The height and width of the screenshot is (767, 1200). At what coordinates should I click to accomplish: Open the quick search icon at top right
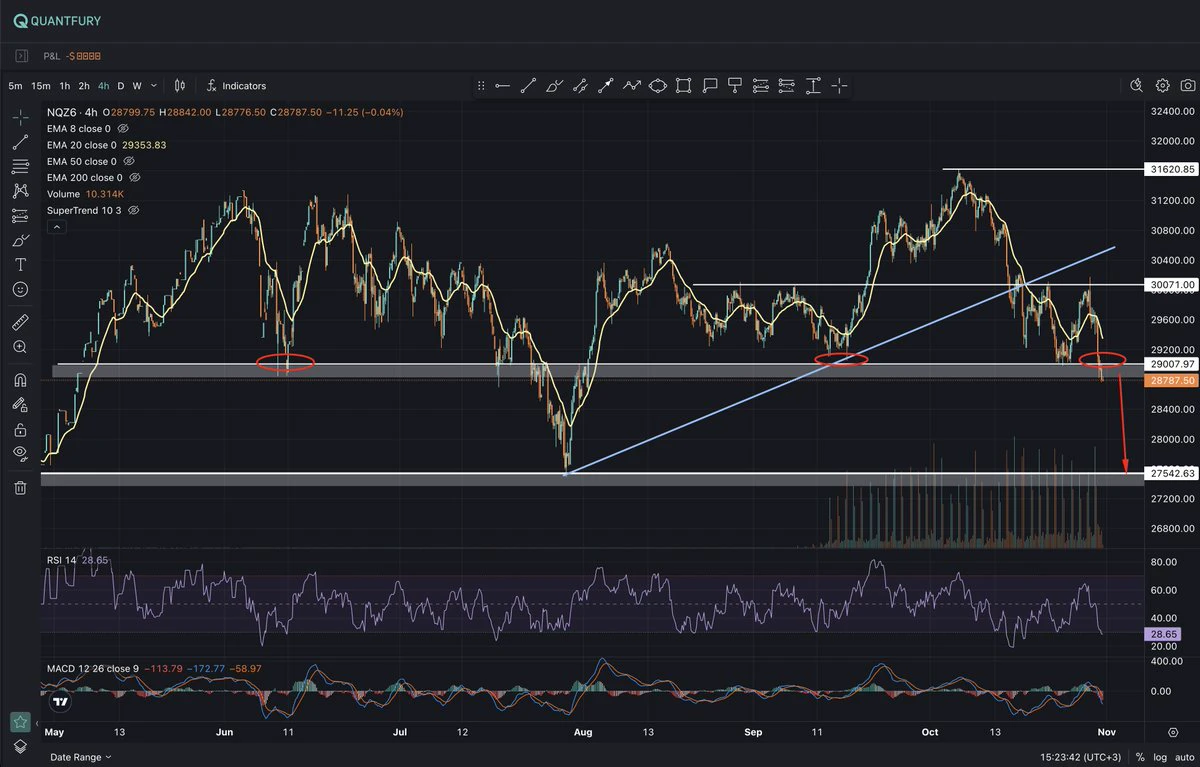(1137, 86)
